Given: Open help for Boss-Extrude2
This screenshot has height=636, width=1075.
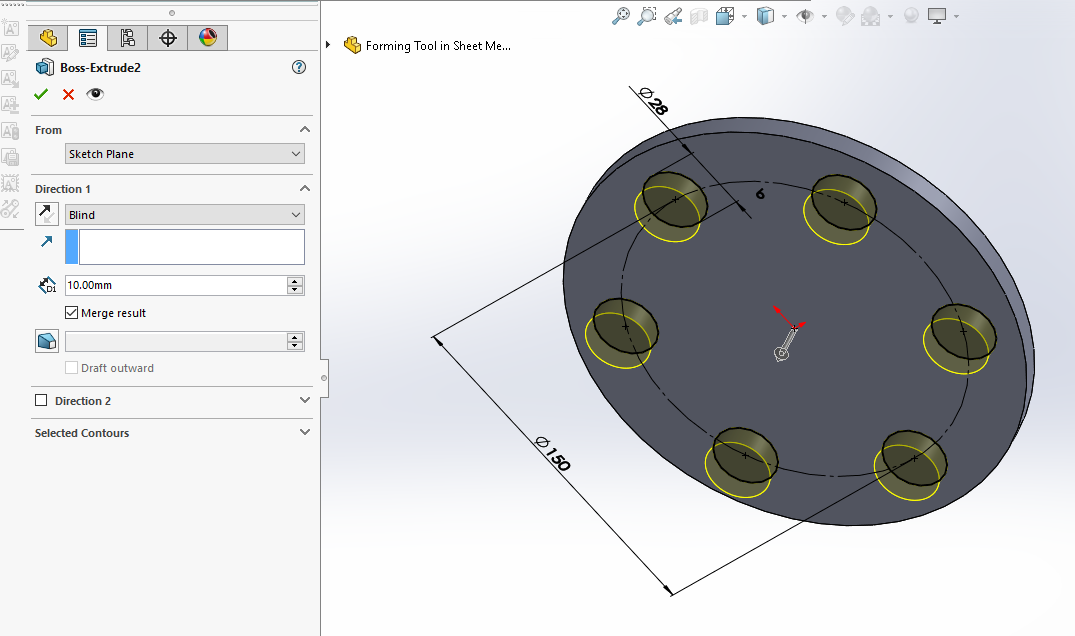Looking at the screenshot, I should [x=298, y=67].
